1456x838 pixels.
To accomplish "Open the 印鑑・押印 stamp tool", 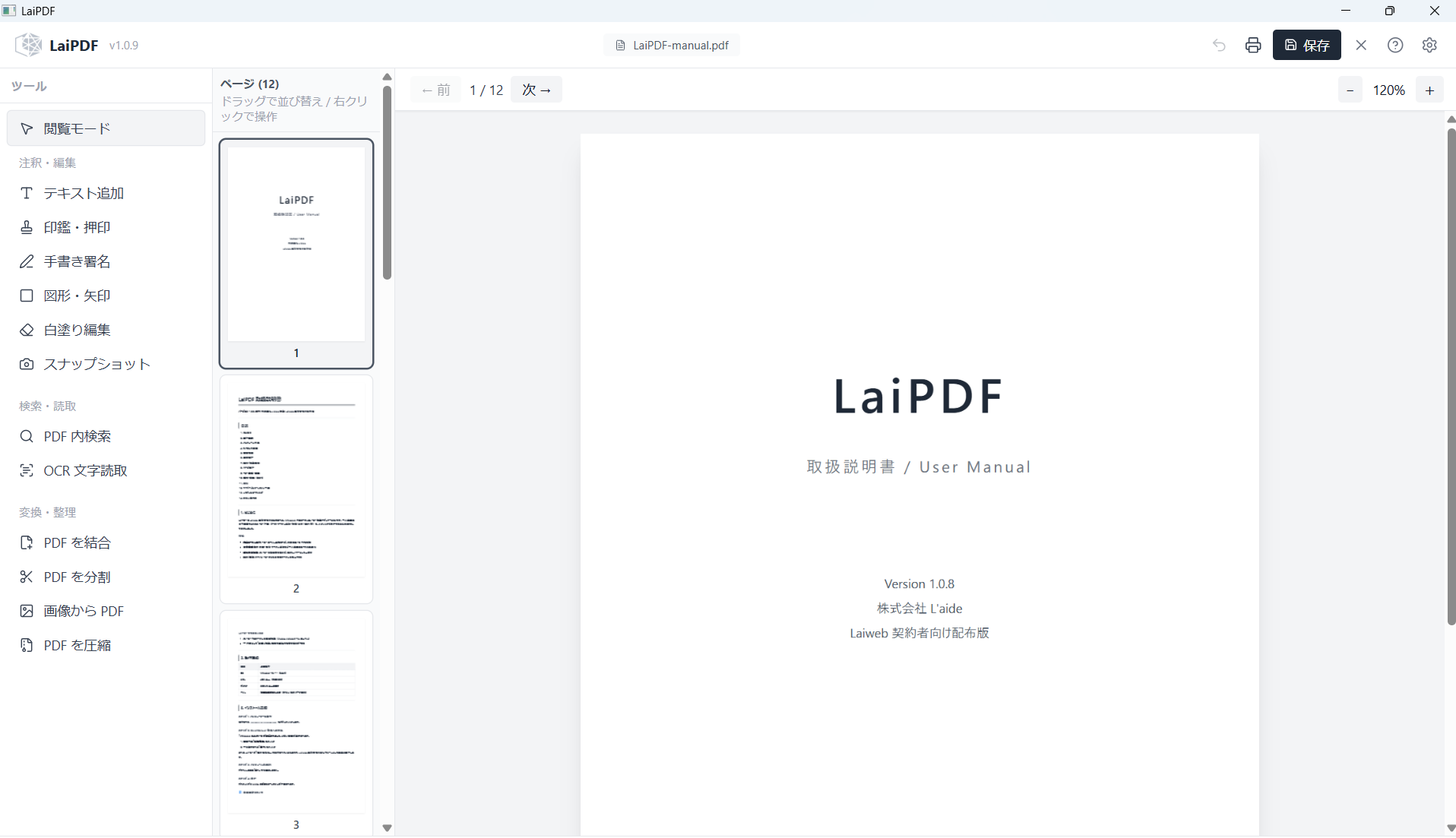I will 106,227.
